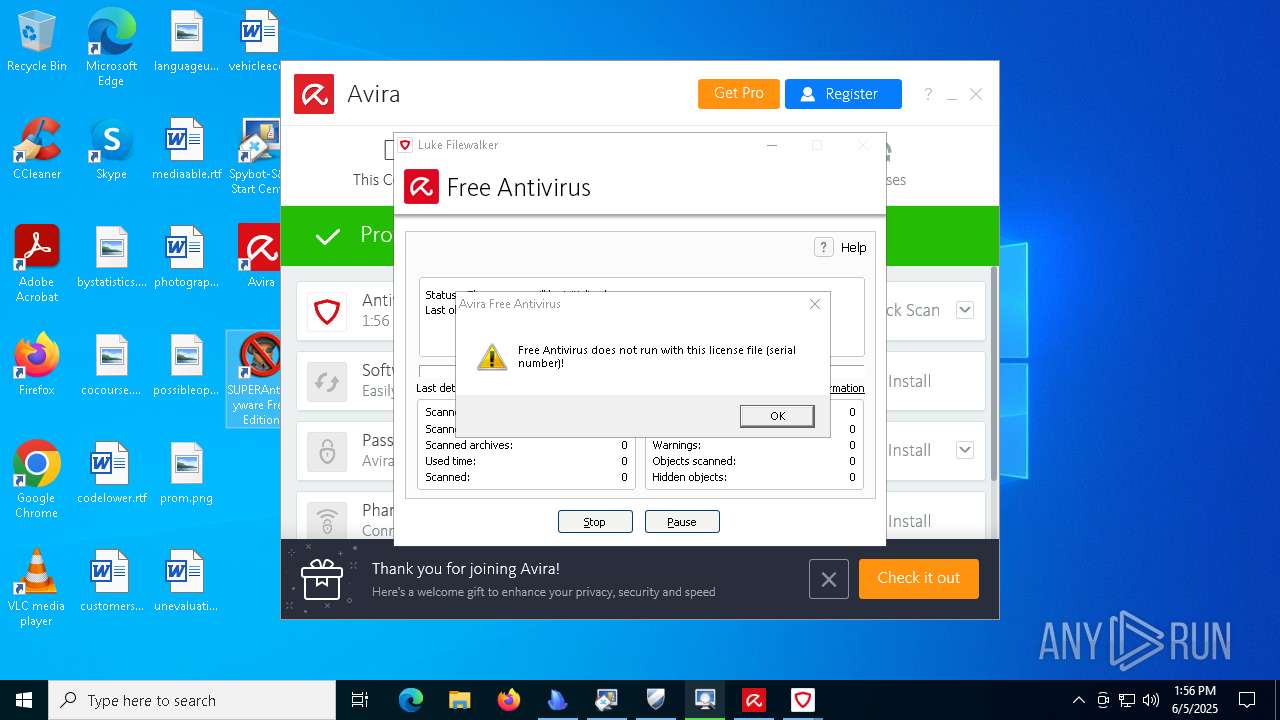Select Skype desktop shortcut
Image resolution: width=1280 pixels, height=720 pixels.
pyautogui.click(x=111, y=150)
